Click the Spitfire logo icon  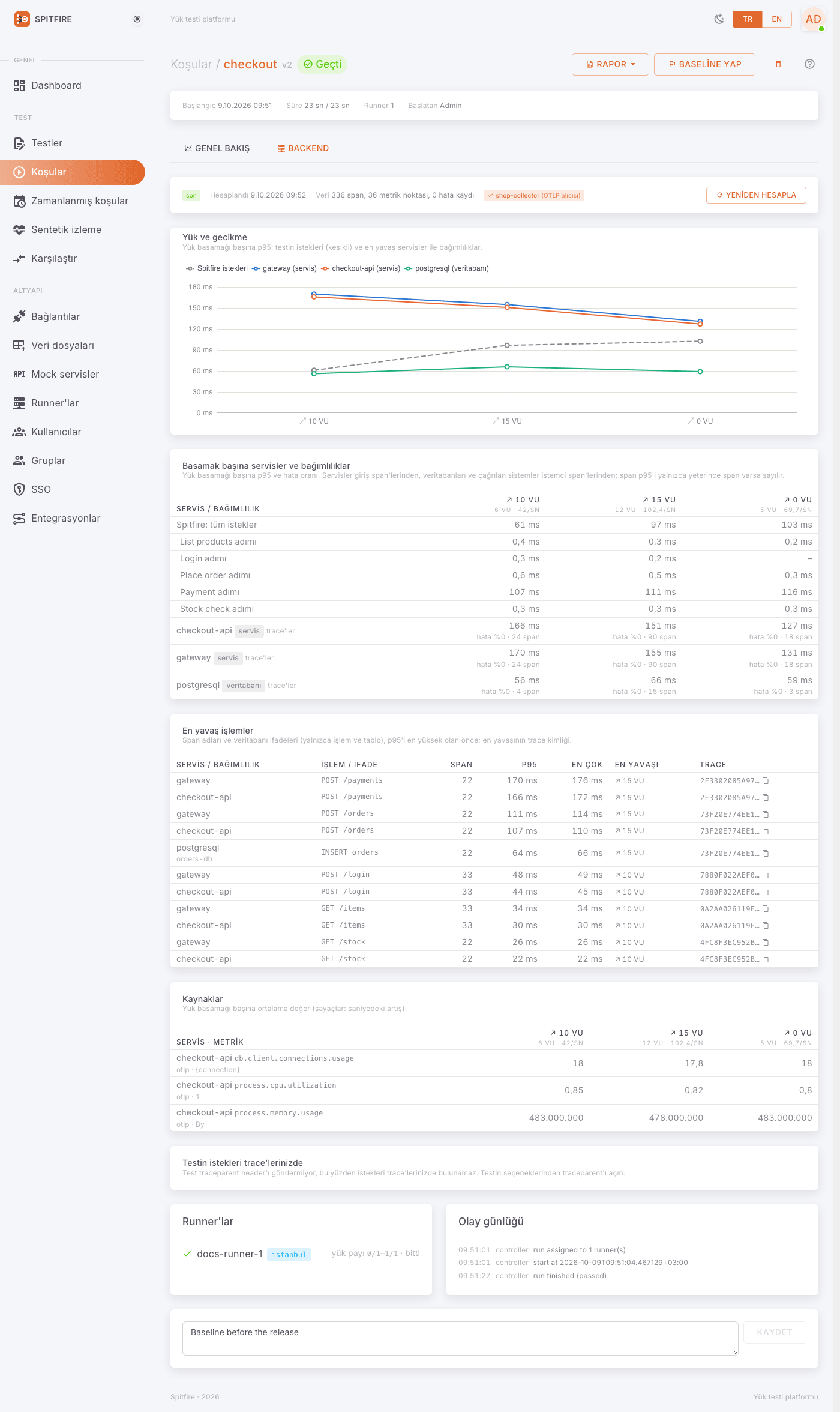[22, 19]
